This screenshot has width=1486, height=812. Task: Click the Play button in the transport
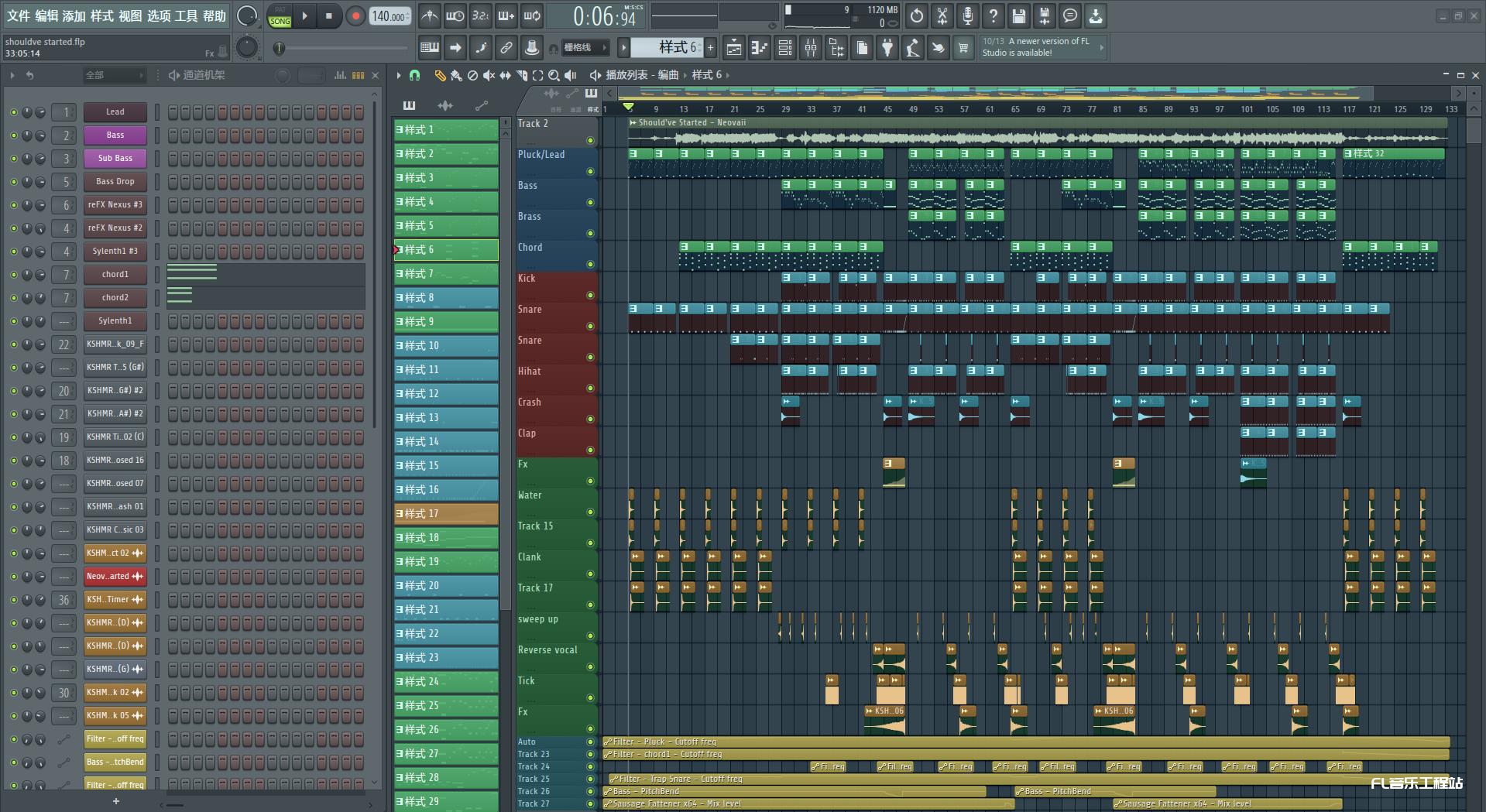(304, 15)
